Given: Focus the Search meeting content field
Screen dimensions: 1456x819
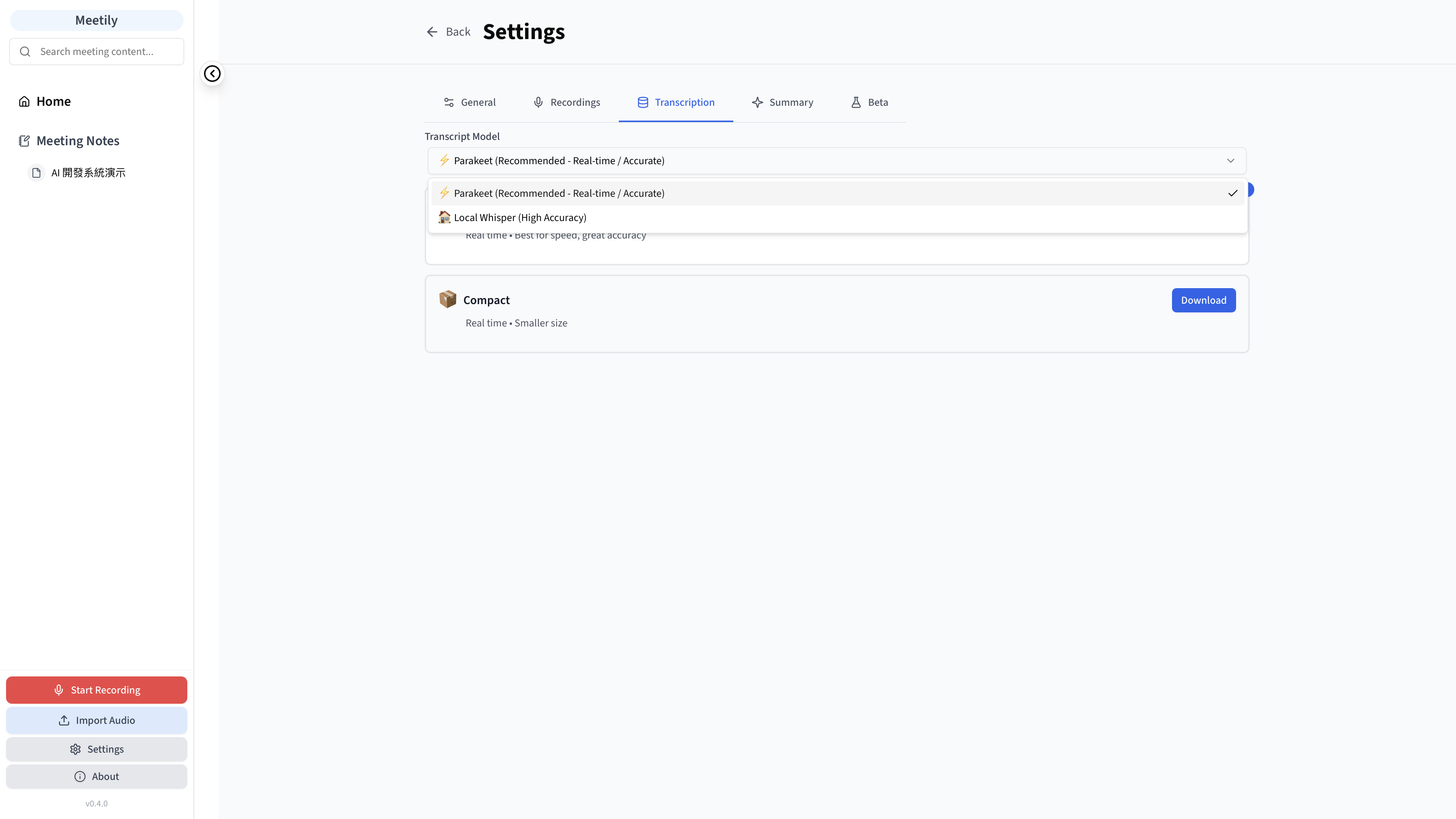Looking at the screenshot, I should click(x=97, y=52).
